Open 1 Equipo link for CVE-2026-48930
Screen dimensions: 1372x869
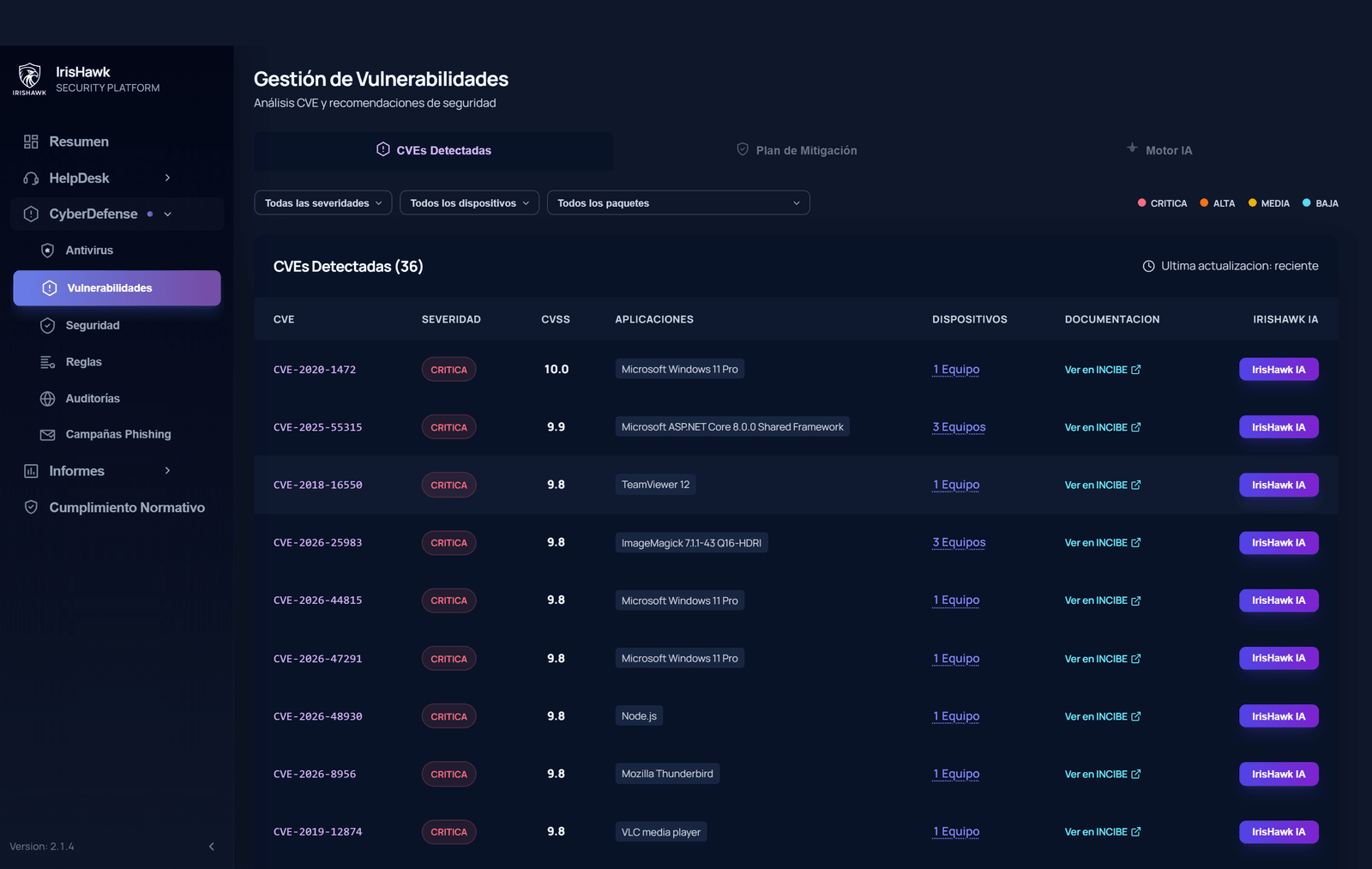[956, 716]
